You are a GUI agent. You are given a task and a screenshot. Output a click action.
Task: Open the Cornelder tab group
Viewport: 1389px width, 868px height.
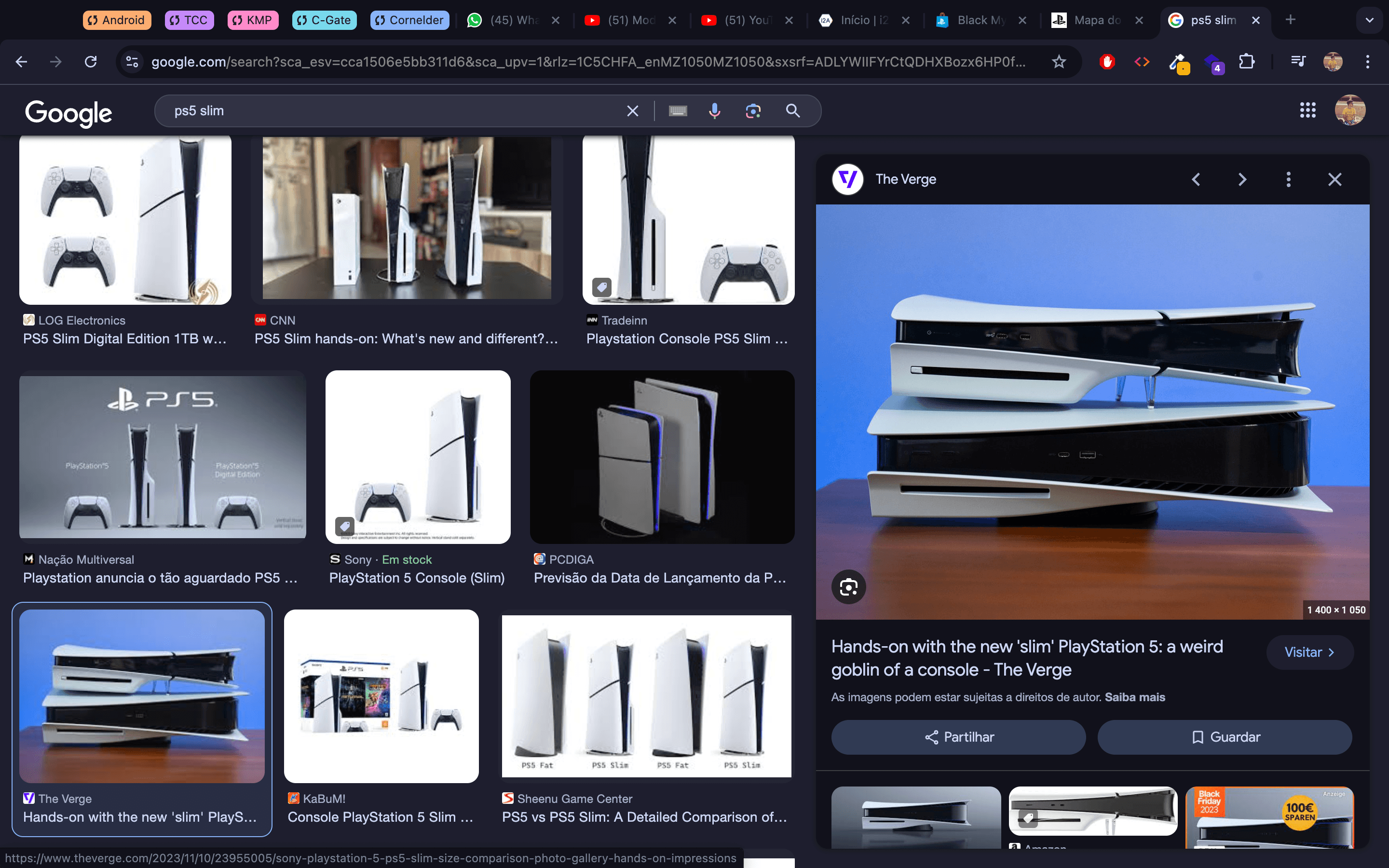tap(410, 20)
